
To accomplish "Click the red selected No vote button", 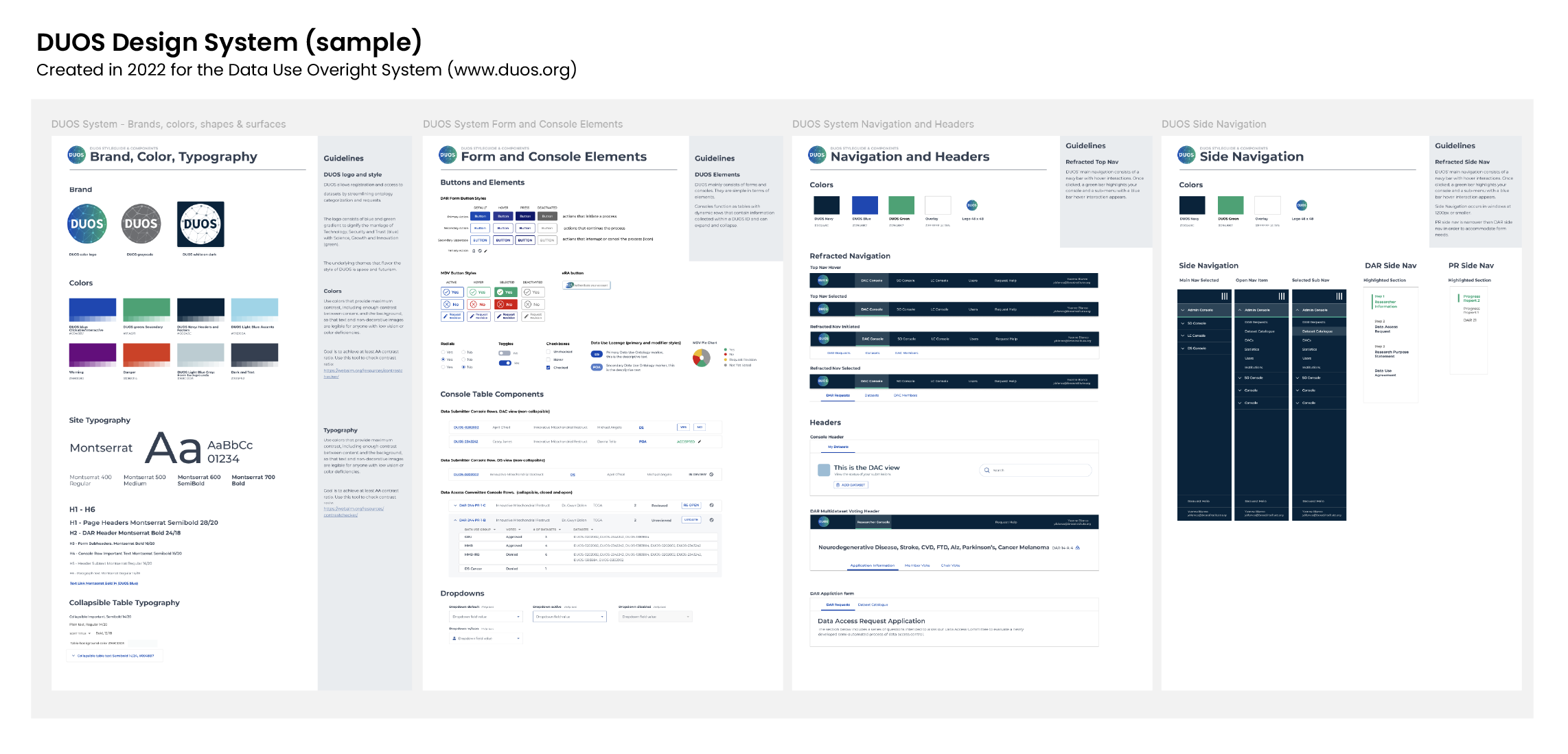I will (x=506, y=304).
